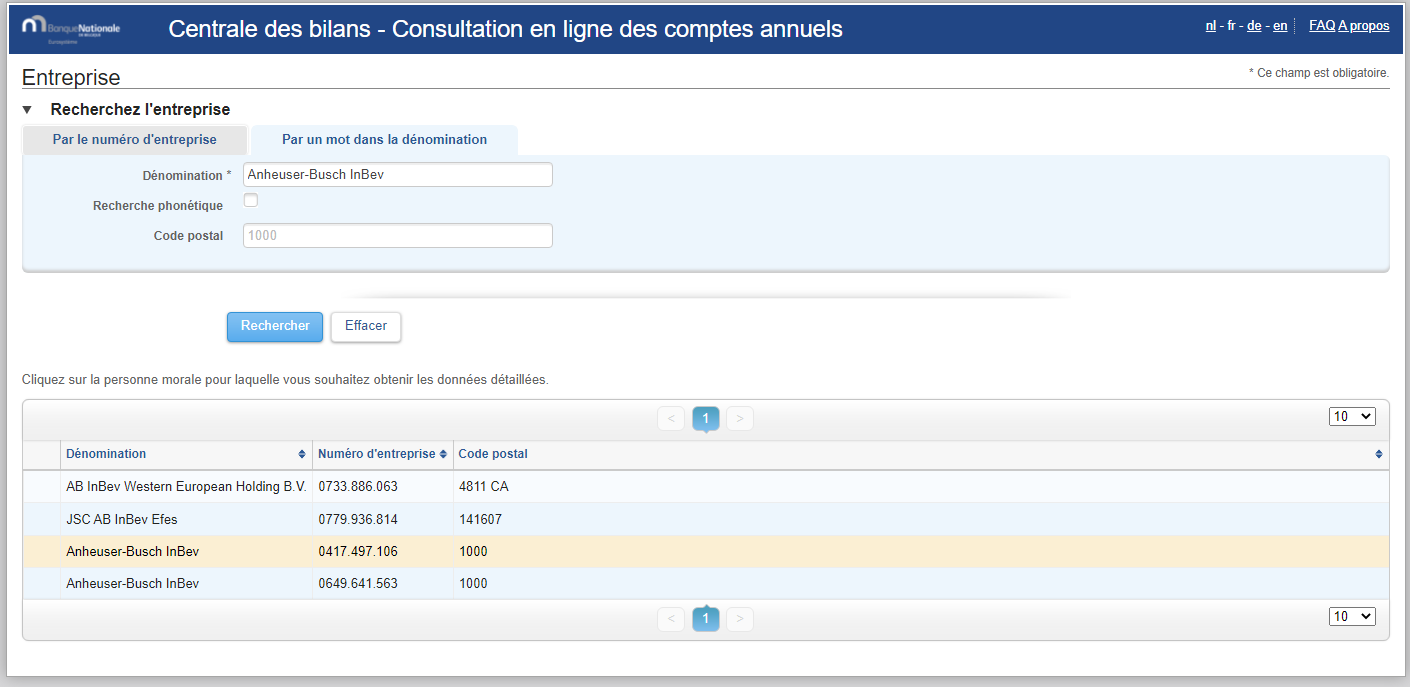
Task: Go to previous page in top paginator
Action: 671,418
